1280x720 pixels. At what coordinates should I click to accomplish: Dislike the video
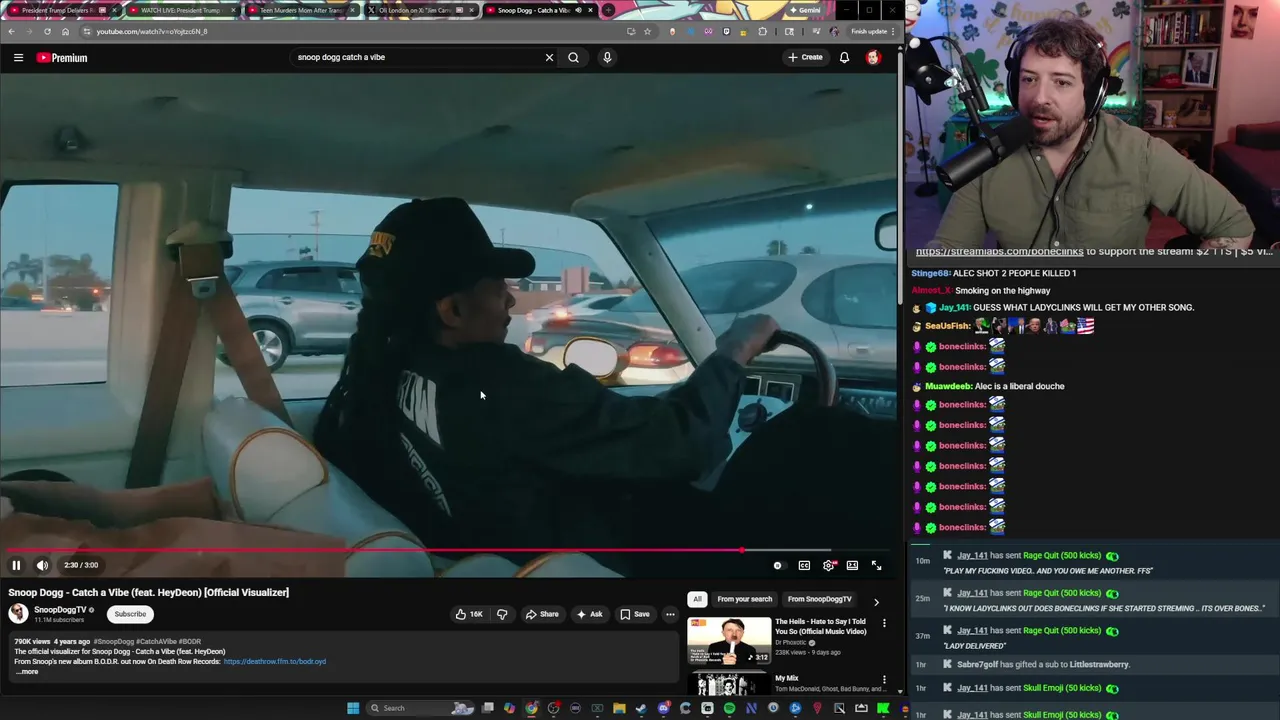[x=502, y=614]
